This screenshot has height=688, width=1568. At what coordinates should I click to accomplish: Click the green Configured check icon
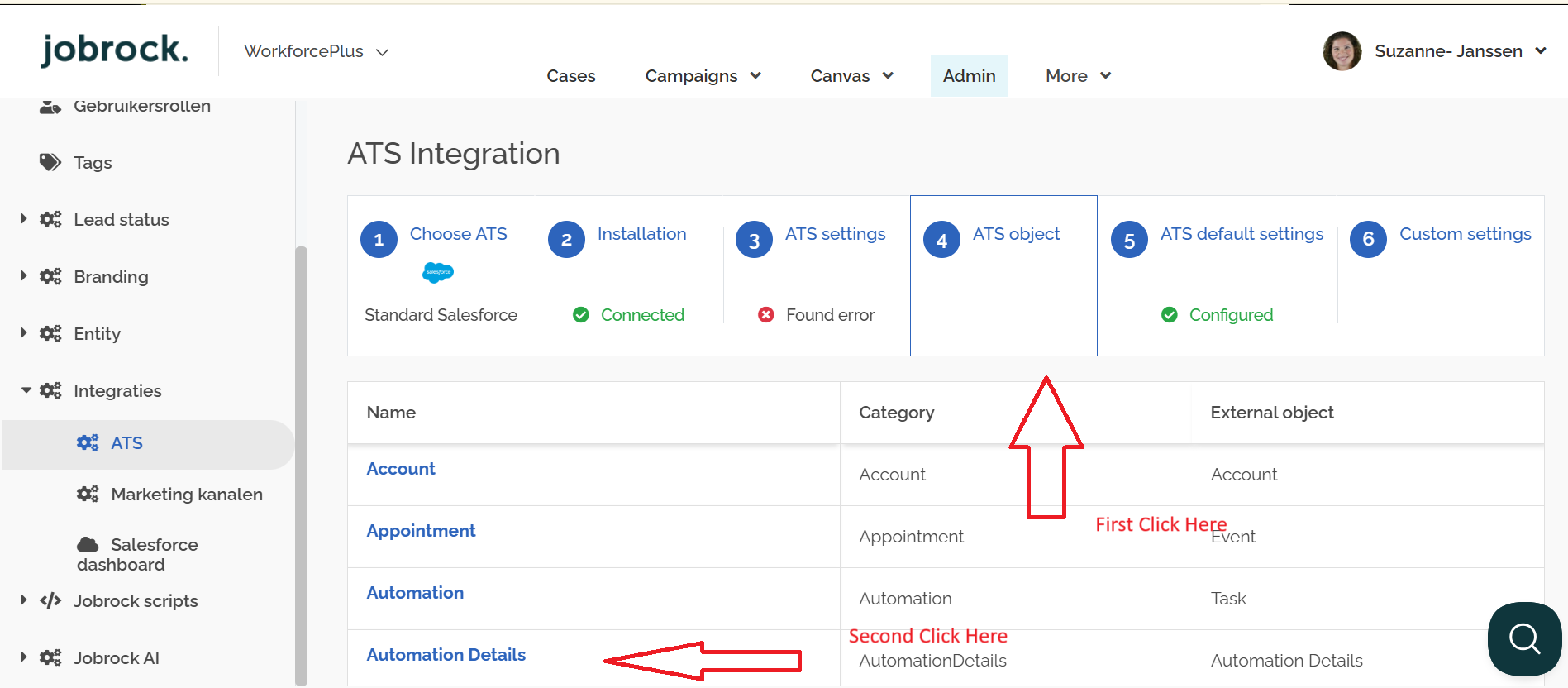coord(1170,315)
